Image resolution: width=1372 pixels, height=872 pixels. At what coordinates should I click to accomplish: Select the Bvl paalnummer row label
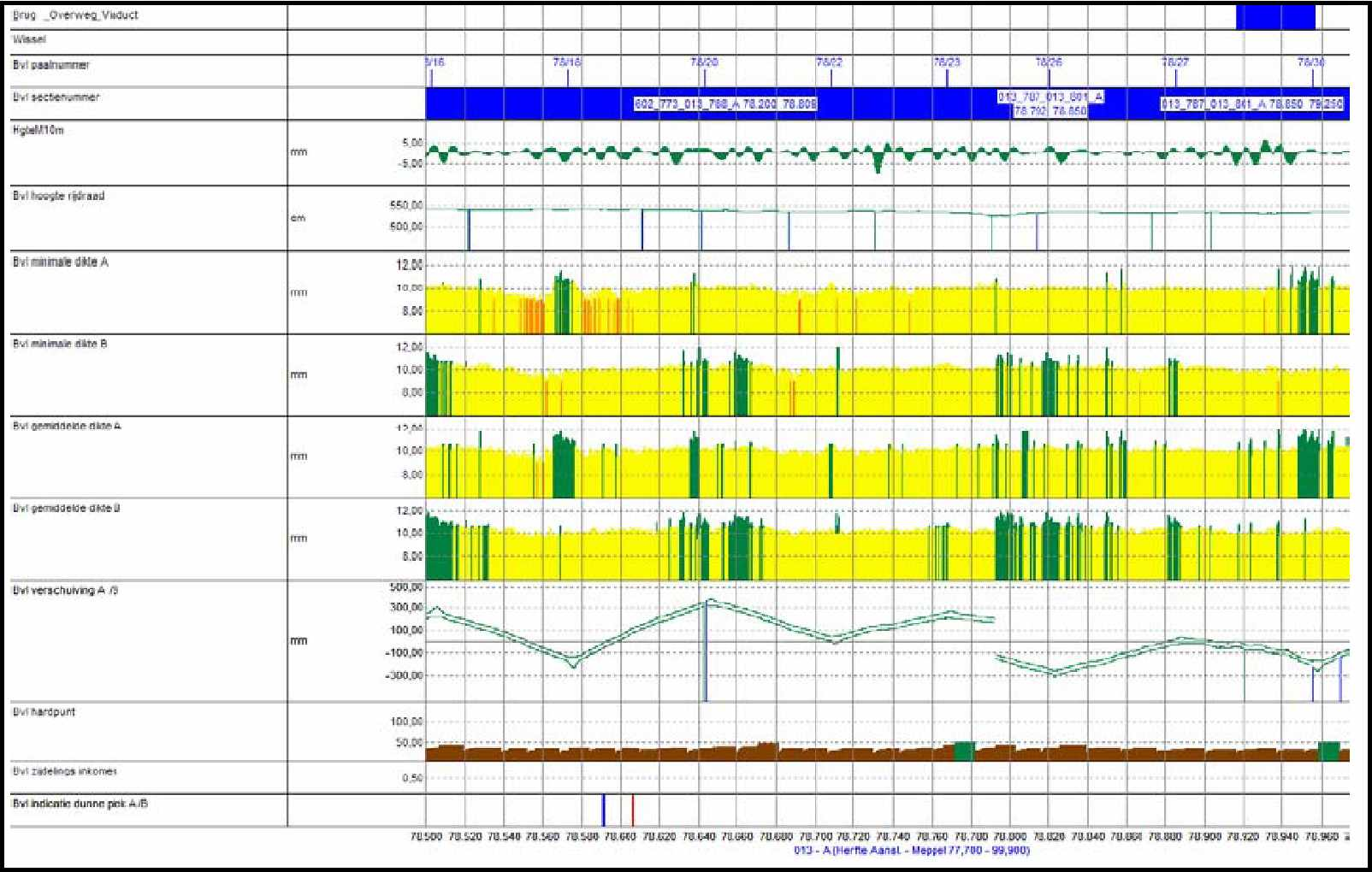tap(50, 65)
